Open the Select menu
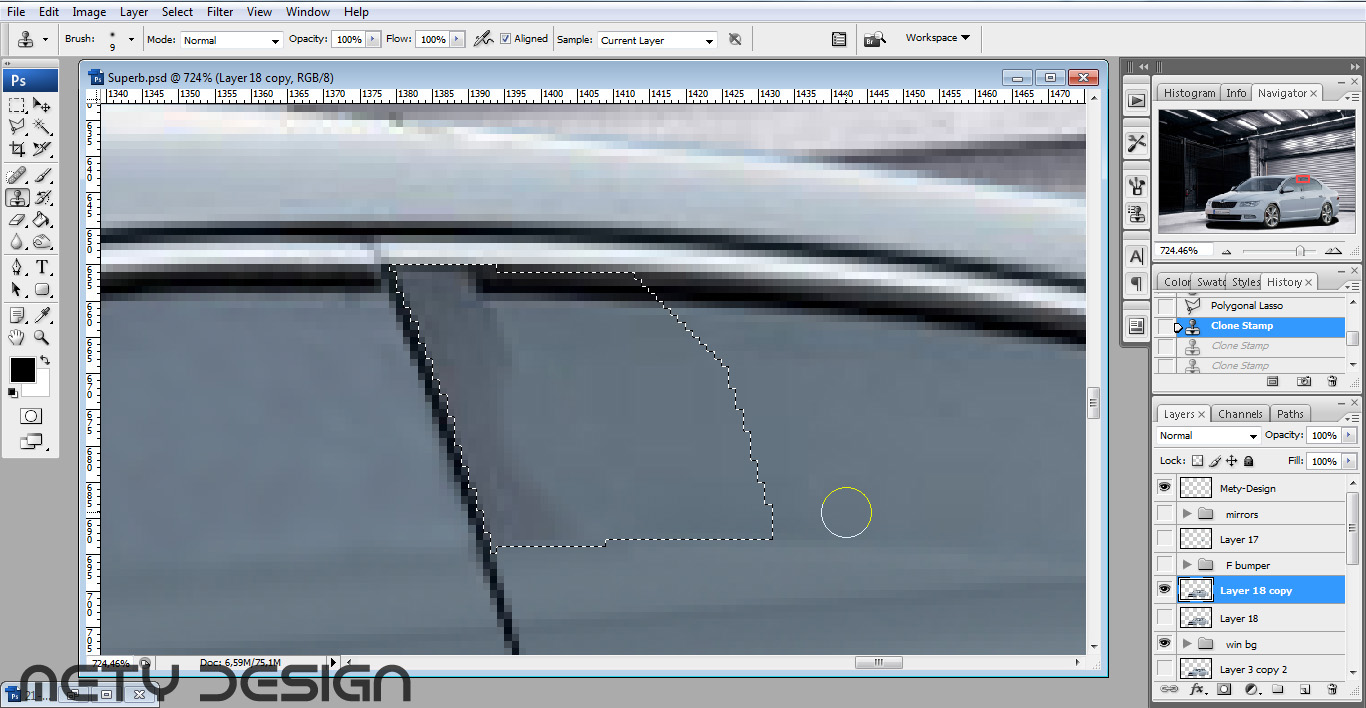The width and height of the screenshot is (1366, 708). pyautogui.click(x=177, y=12)
